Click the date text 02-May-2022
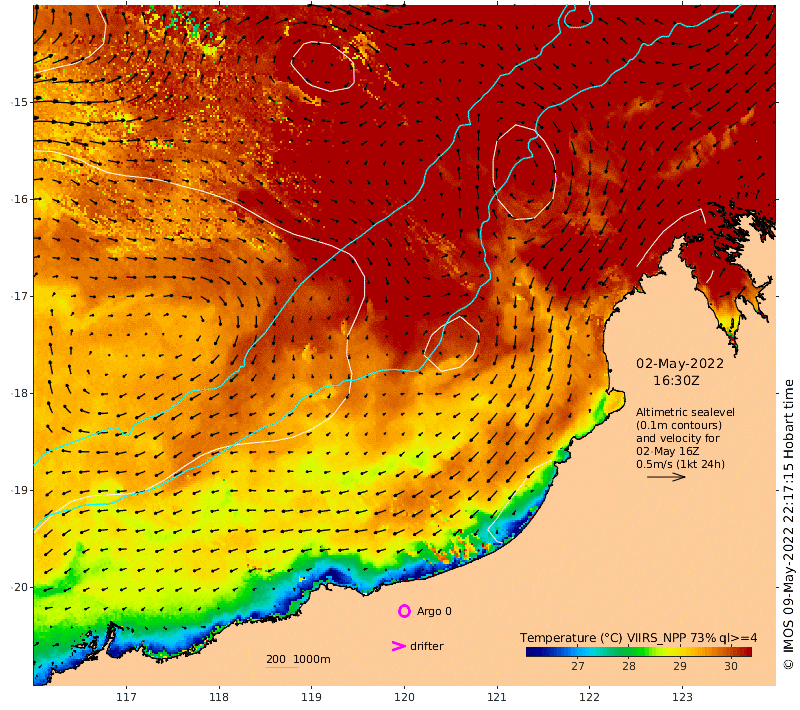Screen dimensions: 800x710 click(x=680, y=364)
